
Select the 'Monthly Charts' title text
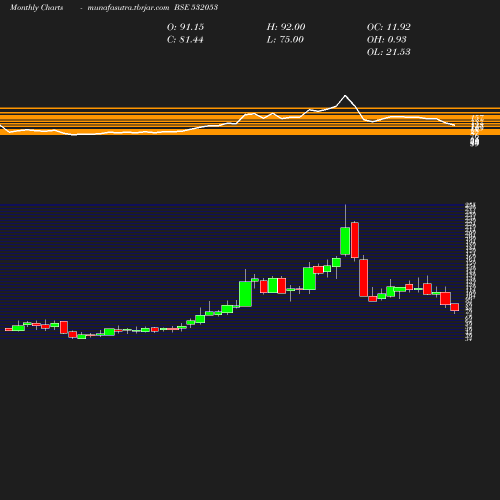coord(36,7)
